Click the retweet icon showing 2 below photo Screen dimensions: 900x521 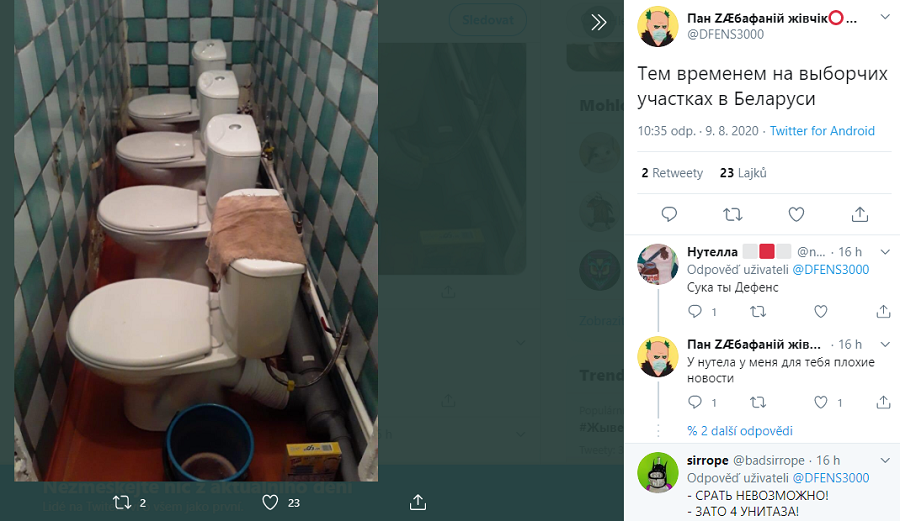coord(122,503)
